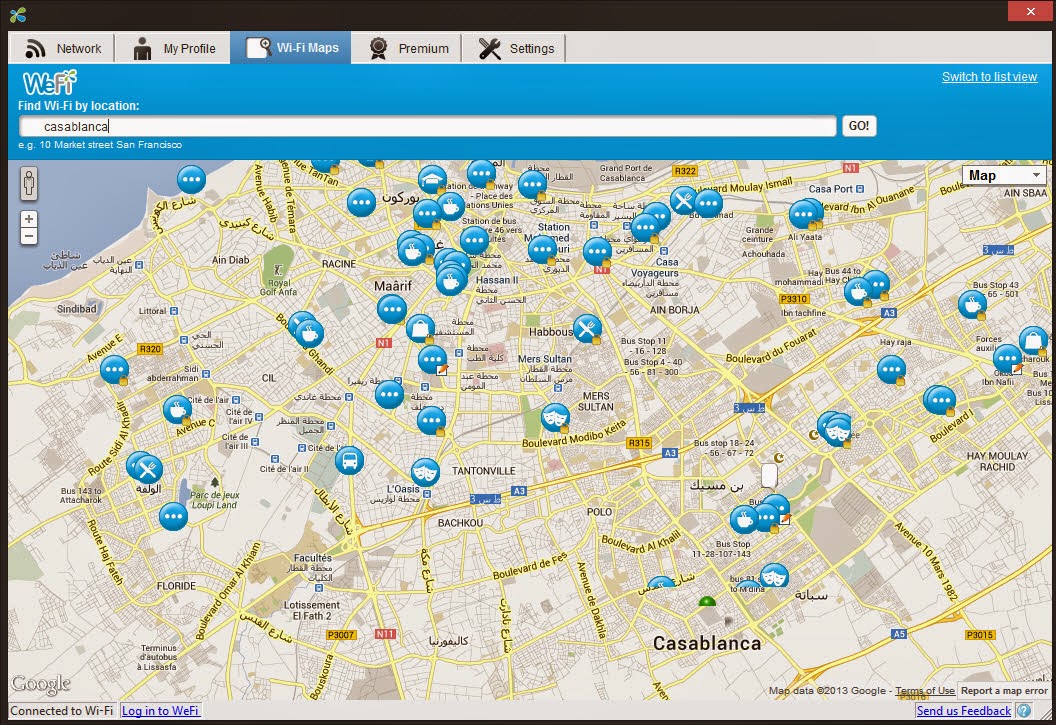Open the Network tab

pos(63,48)
